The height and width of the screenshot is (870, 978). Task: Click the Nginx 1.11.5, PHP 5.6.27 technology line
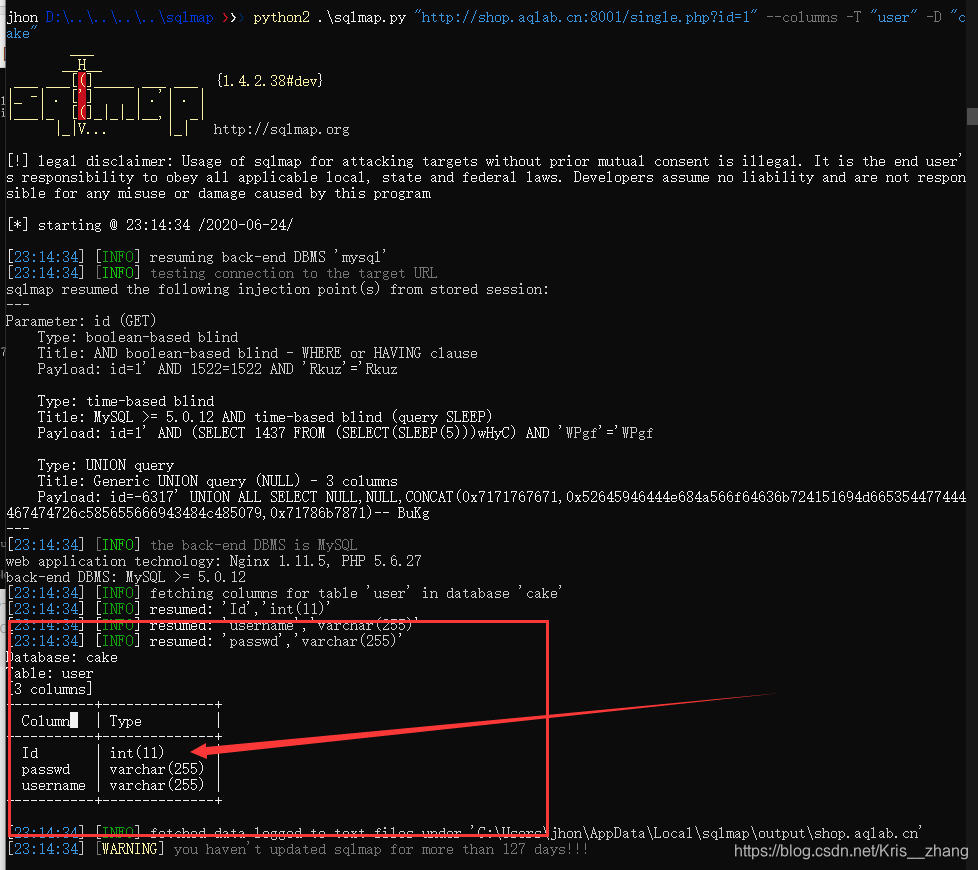214,561
